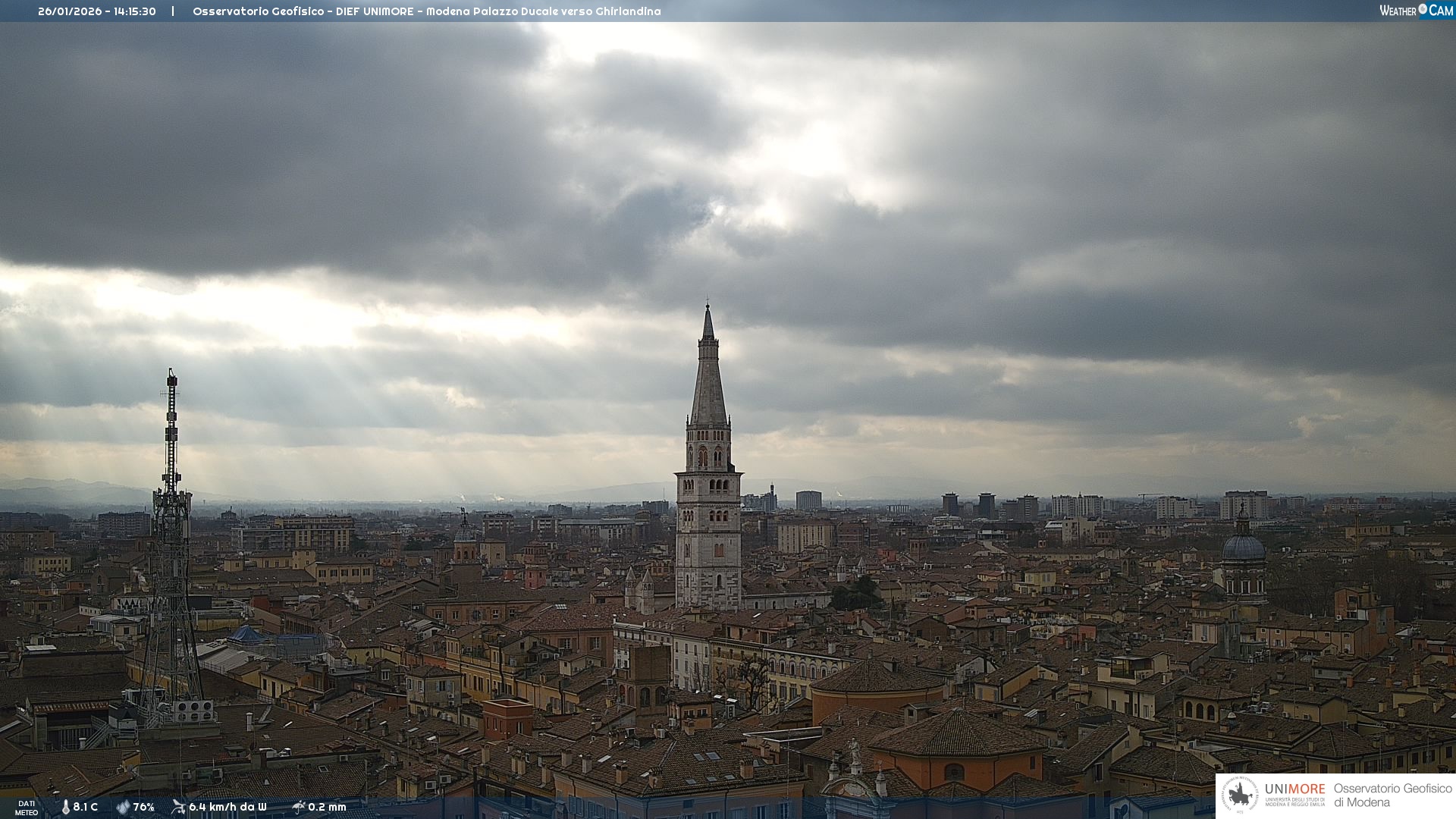Click the DATI METEO label
The image size is (1456, 819).
27,808
